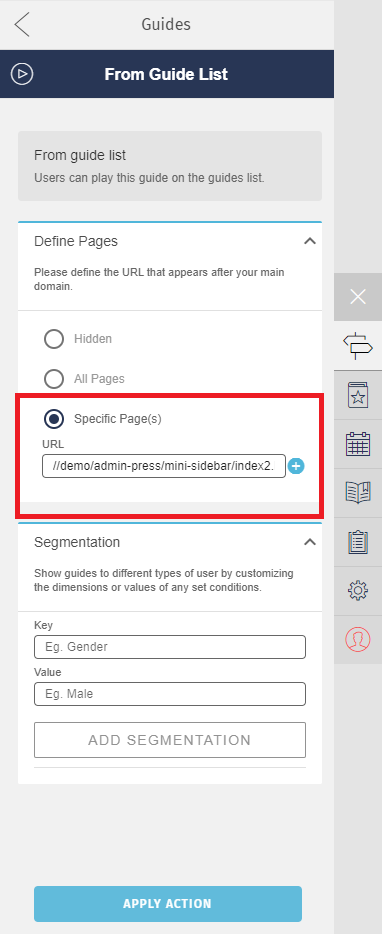Screen dimensions: 382x934
Task: Select the All Pages radio option
Action: [x=54, y=379]
